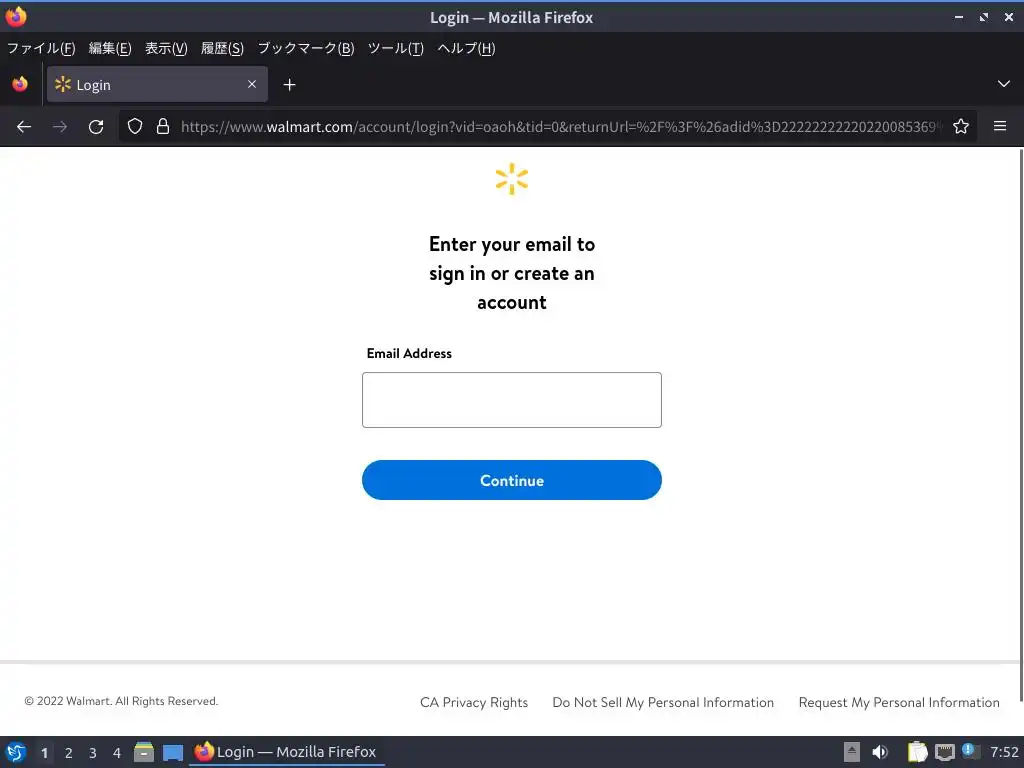Open the ツール(T) menu

[x=396, y=48]
